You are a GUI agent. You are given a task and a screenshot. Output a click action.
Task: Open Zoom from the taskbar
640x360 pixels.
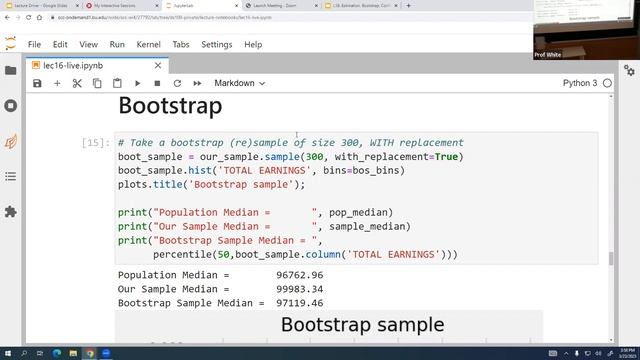tap(107, 353)
